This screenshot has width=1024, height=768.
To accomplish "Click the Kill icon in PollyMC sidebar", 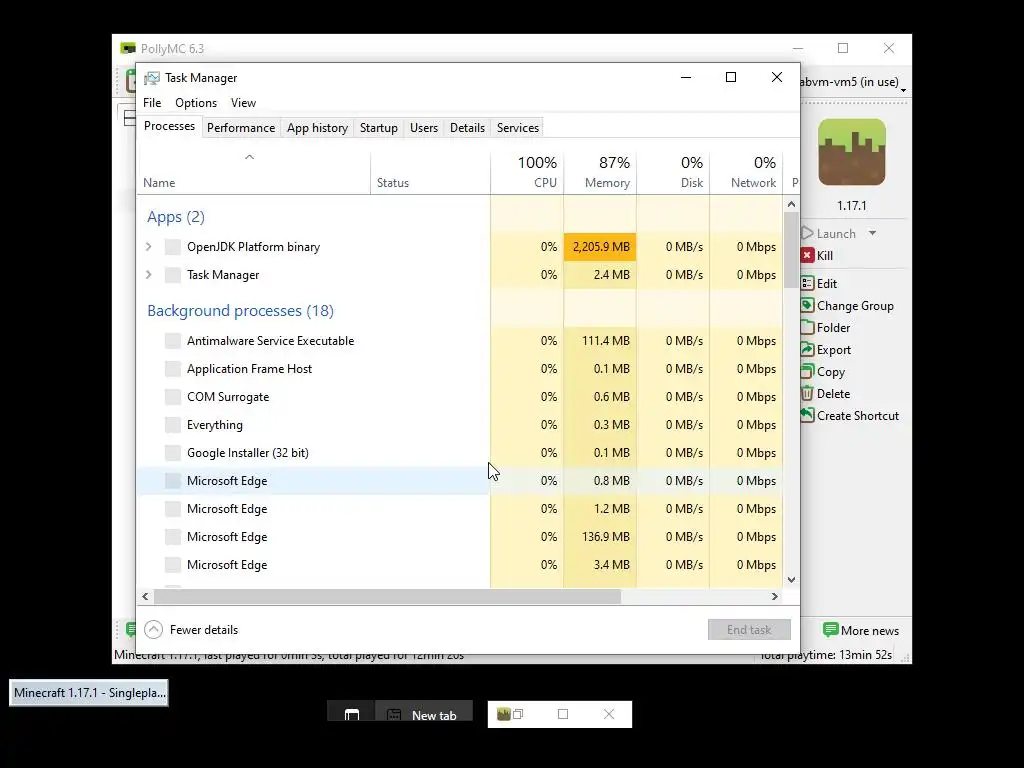I will pos(807,255).
